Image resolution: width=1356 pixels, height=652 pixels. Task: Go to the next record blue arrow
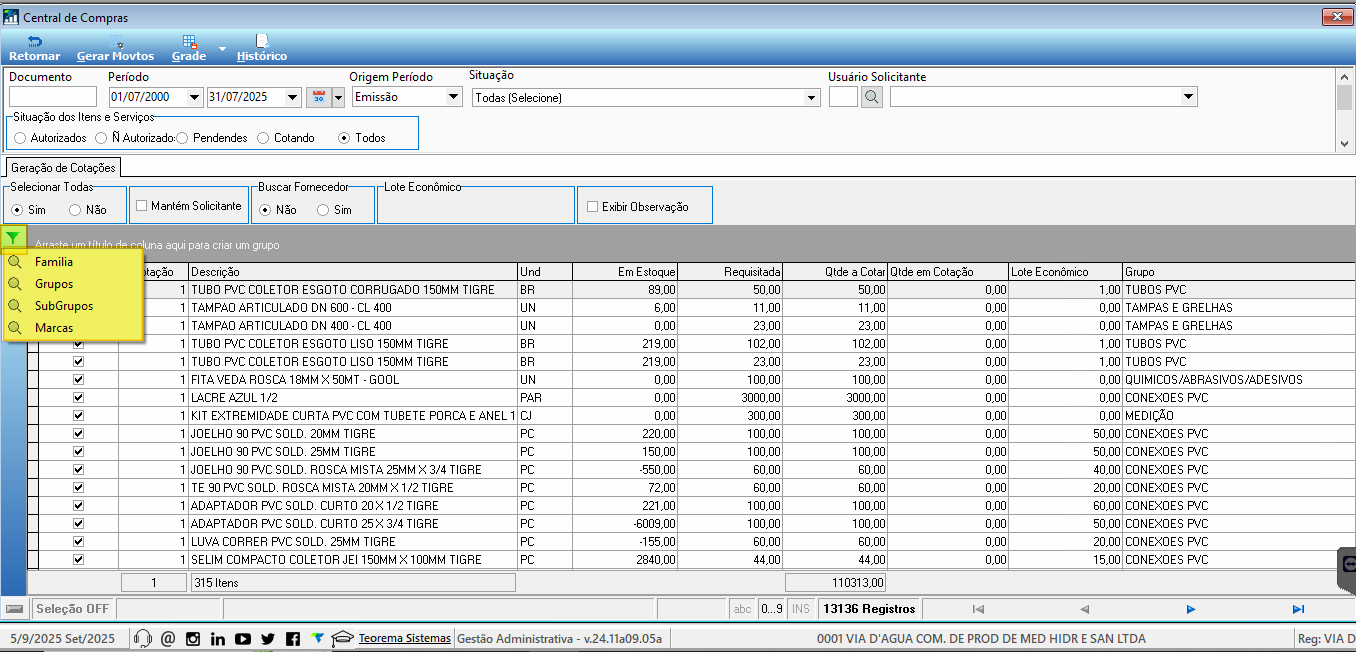[x=1191, y=609]
